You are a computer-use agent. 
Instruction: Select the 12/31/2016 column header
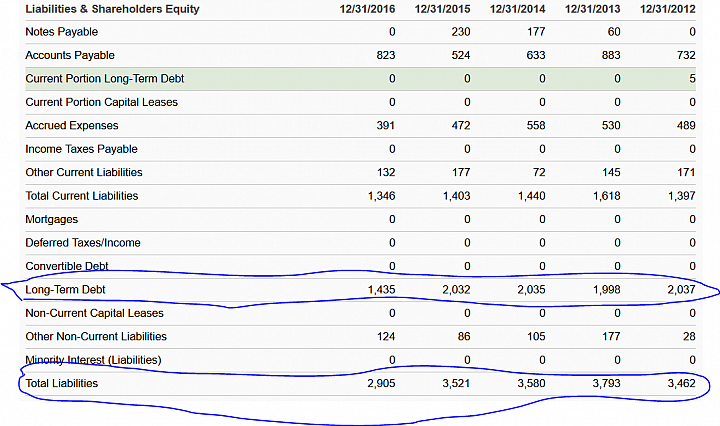[367, 9]
